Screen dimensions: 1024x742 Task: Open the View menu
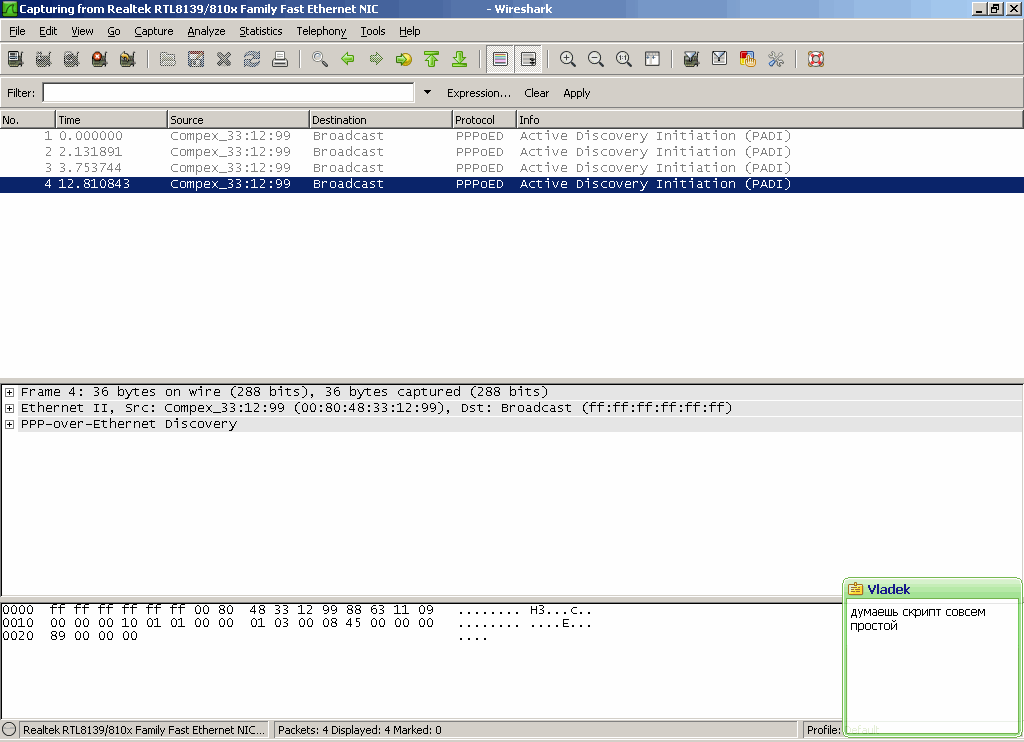[x=82, y=31]
